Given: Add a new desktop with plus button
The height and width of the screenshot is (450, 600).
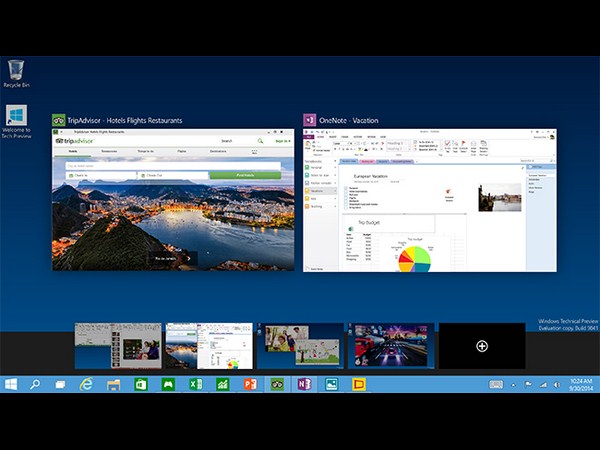Looking at the screenshot, I should [482, 346].
